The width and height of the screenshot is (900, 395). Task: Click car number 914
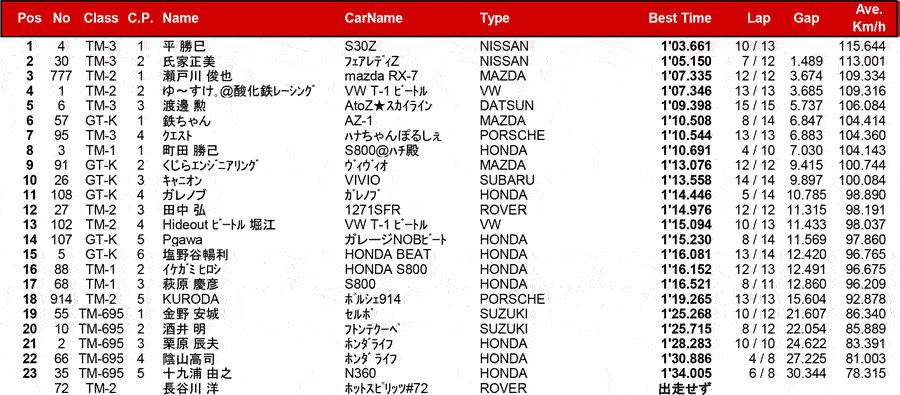tap(61, 299)
